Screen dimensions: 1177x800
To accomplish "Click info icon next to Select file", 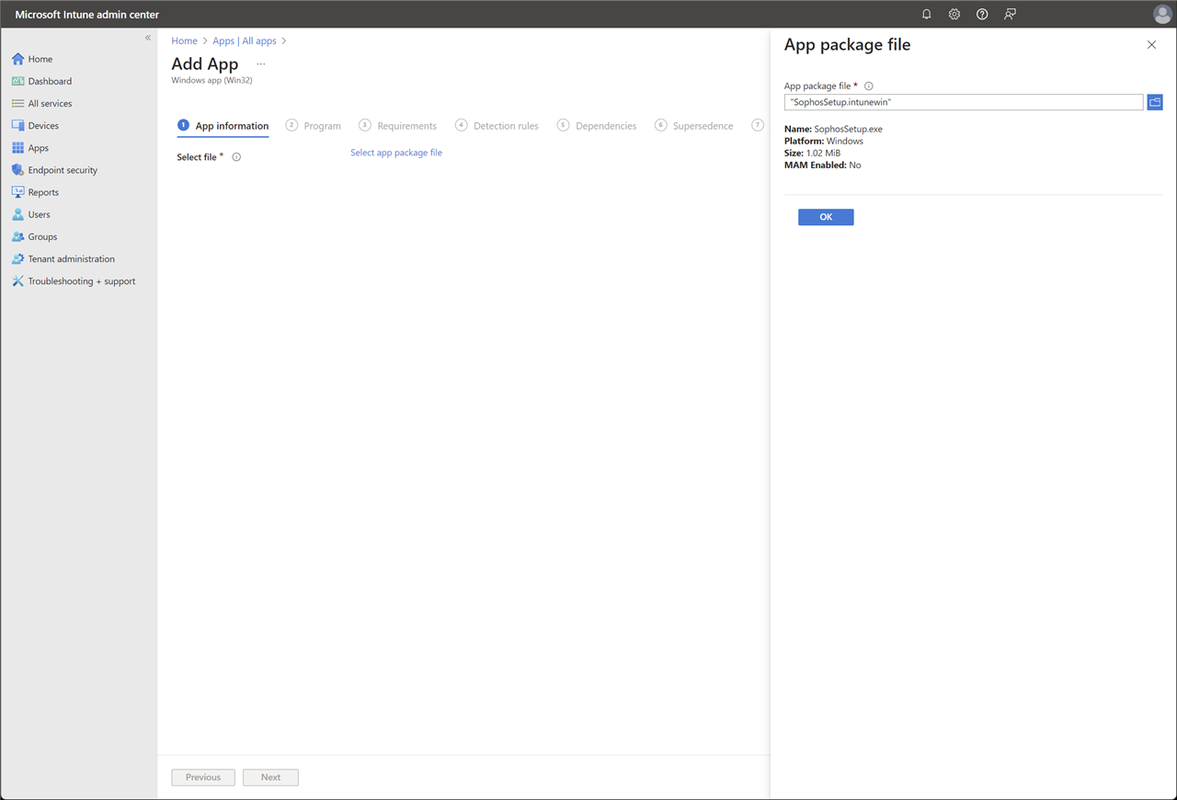I will 236,157.
